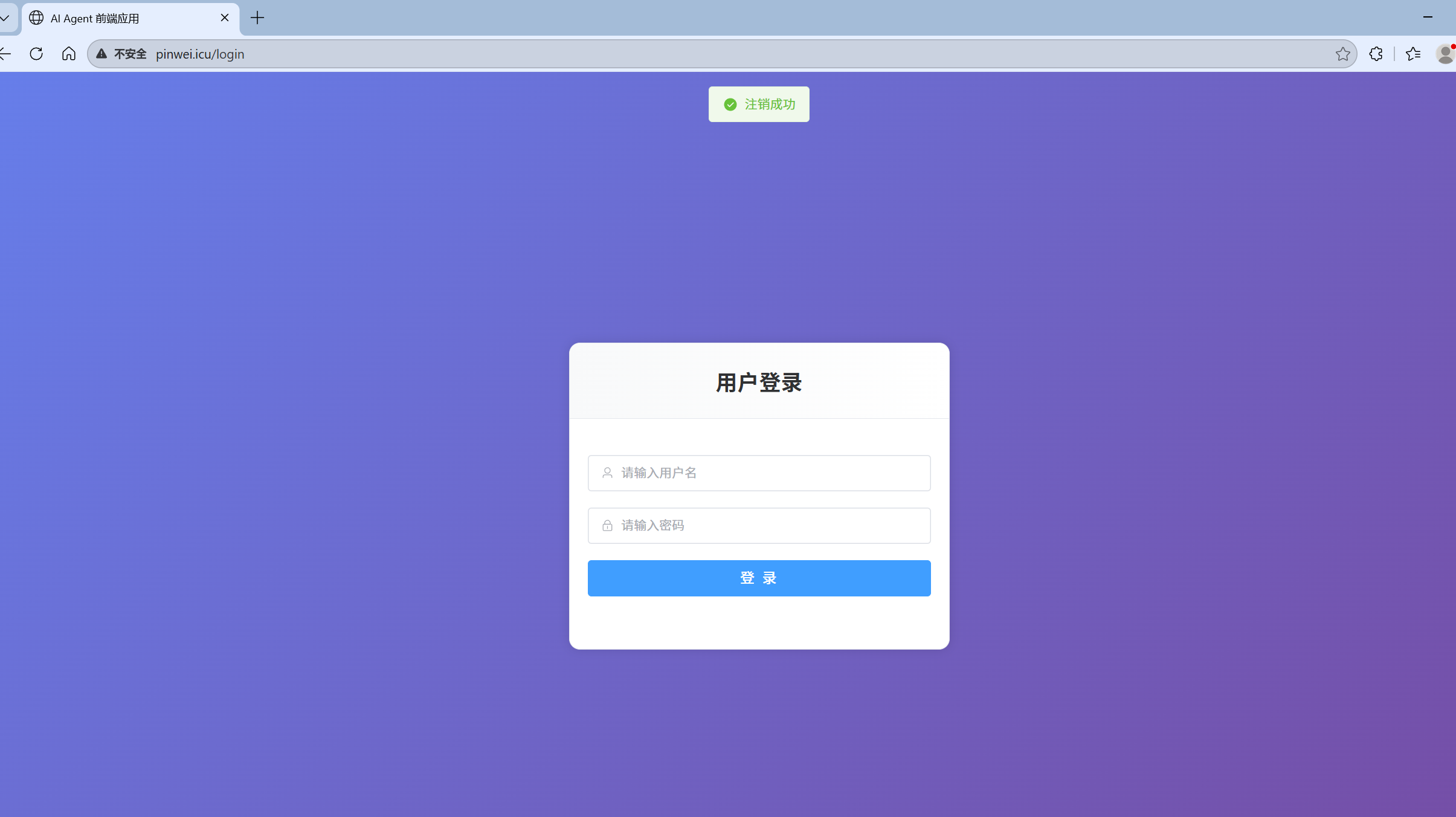Close the AI Agent 前端应用 tab
The image size is (1456, 817).
tap(225, 18)
